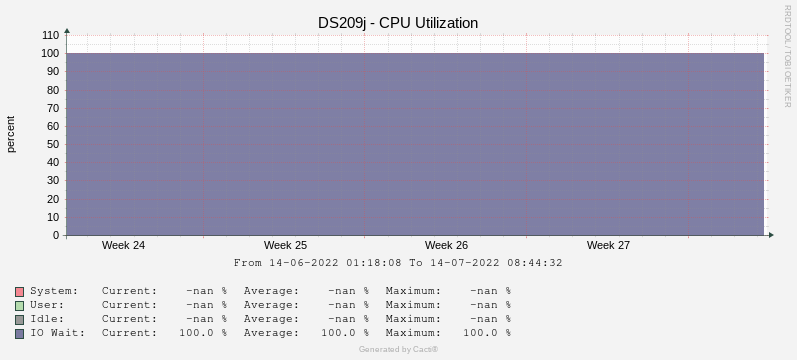Click the gray Idle legend swatch

pyautogui.click(x=19, y=320)
